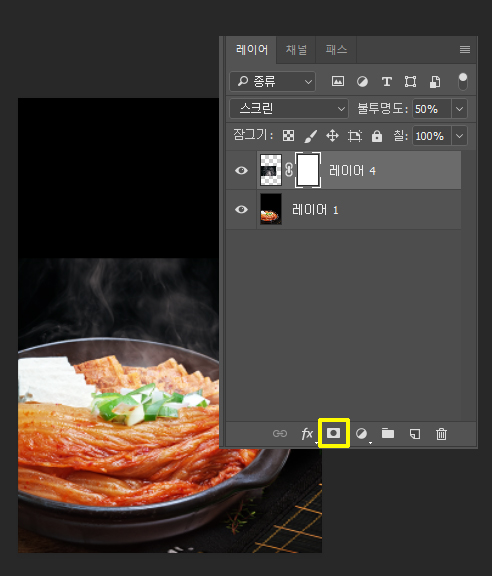The width and height of the screenshot is (492, 576).
Task: Click the 칠 label
Action: pyautogui.click(x=401, y=136)
